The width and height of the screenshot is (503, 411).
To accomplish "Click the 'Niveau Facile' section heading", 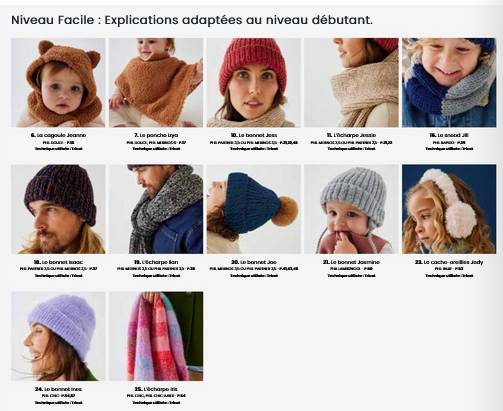I will [x=53, y=20].
